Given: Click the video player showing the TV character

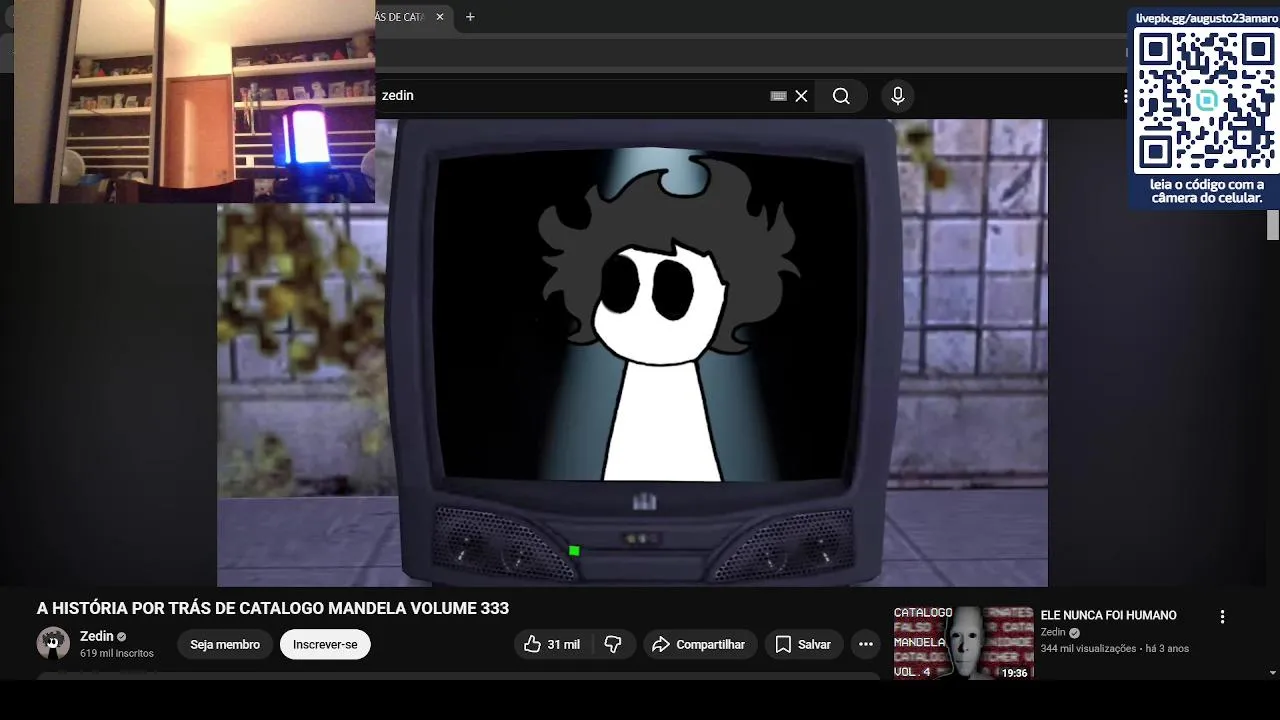Looking at the screenshot, I should [x=632, y=352].
